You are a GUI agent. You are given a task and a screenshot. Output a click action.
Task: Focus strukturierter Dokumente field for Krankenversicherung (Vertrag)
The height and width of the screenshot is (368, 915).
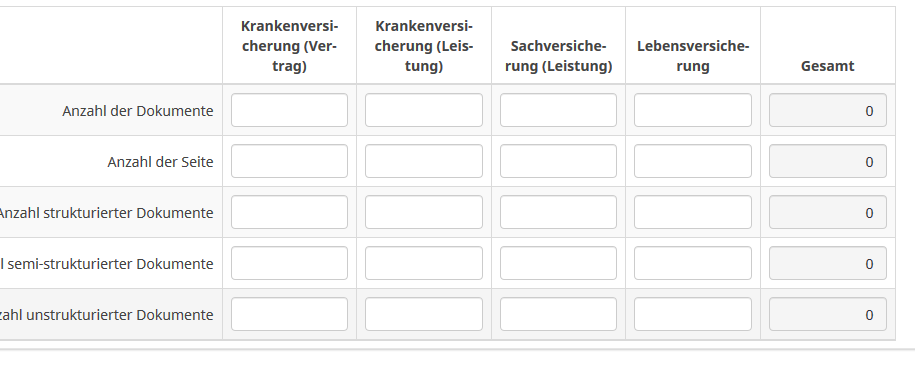pyautogui.click(x=289, y=212)
